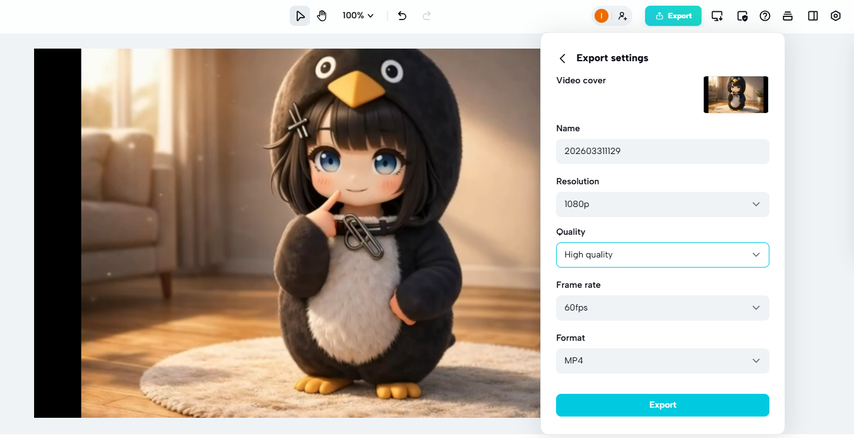Click the "Frame rate" label

[x=578, y=285]
